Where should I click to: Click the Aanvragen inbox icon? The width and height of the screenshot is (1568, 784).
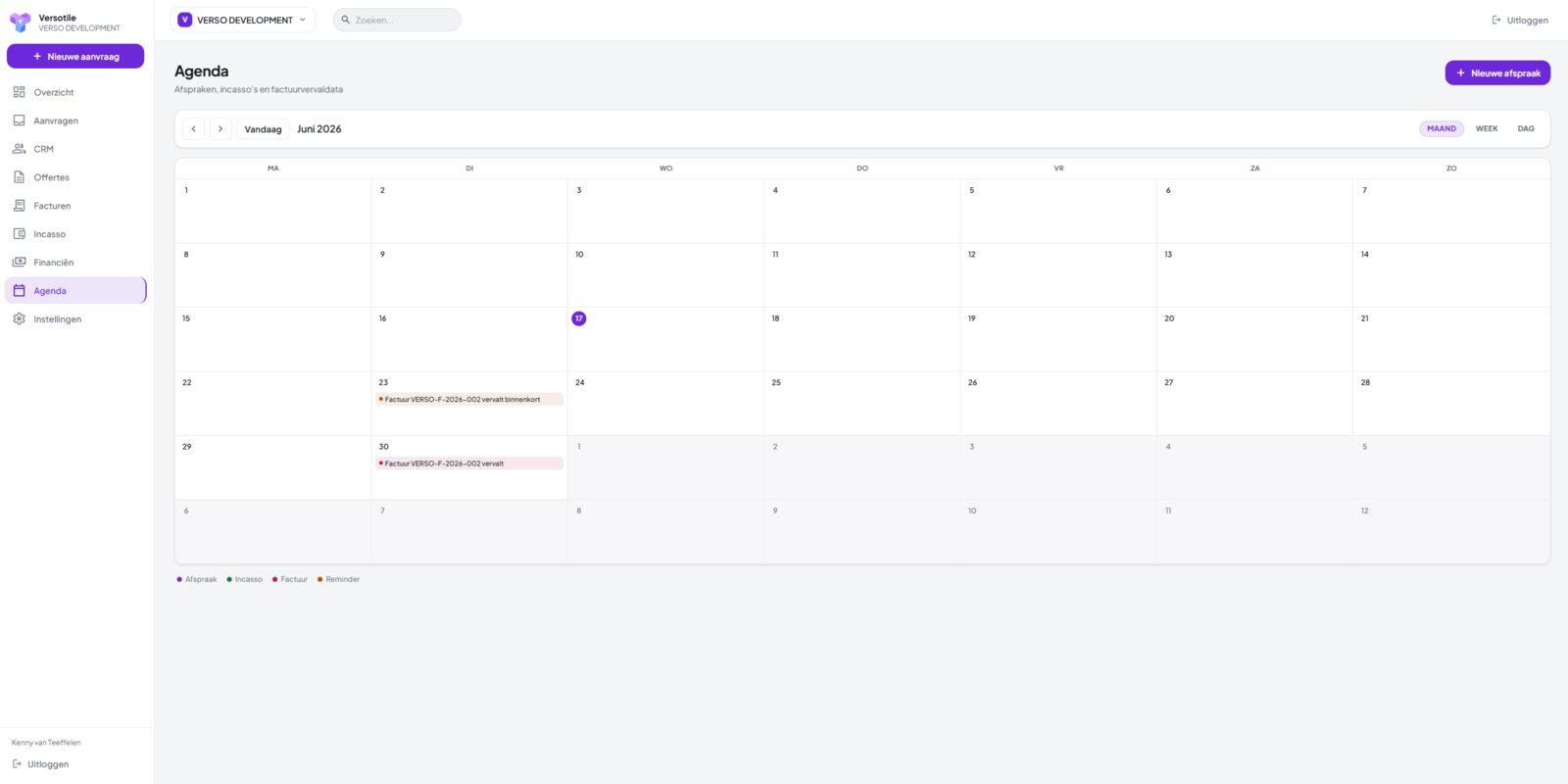19,121
